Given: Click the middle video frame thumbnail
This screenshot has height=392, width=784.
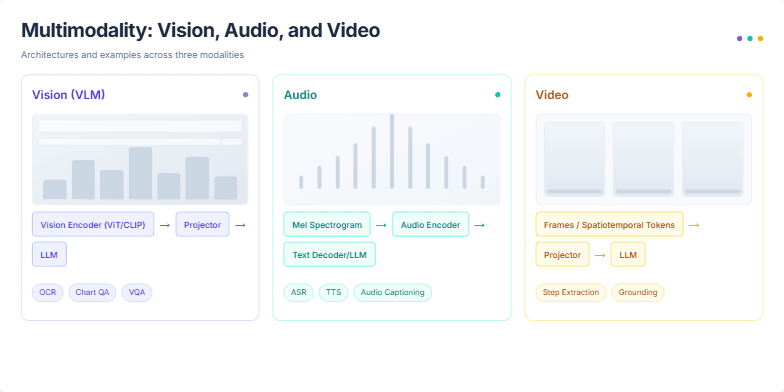Looking at the screenshot, I should [x=644, y=160].
